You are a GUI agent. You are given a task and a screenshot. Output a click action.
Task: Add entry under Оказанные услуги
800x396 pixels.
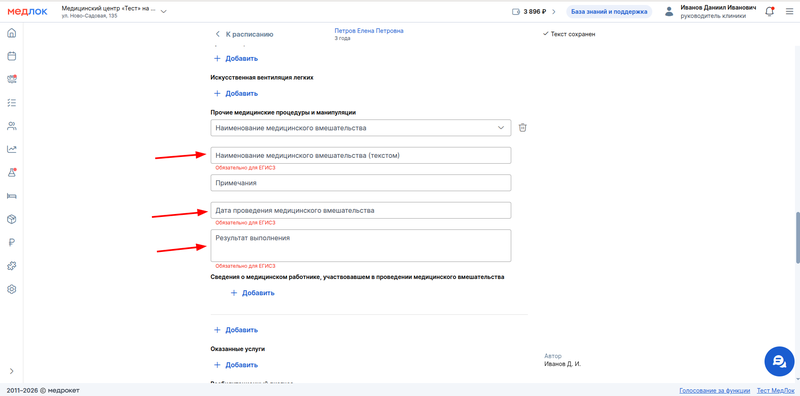click(x=236, y=365)
